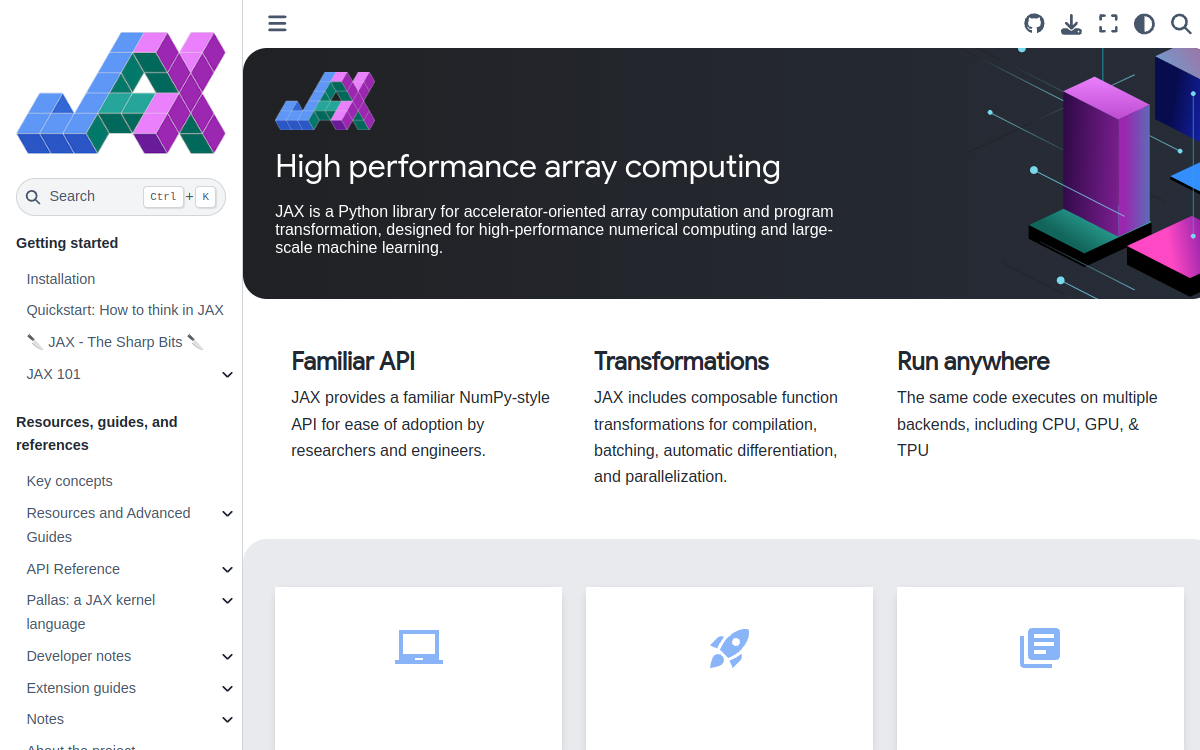This screenshot has height=750, width=1200.
Task: Click the large JAX logo in sidebar
Action: tap(121, 92)
